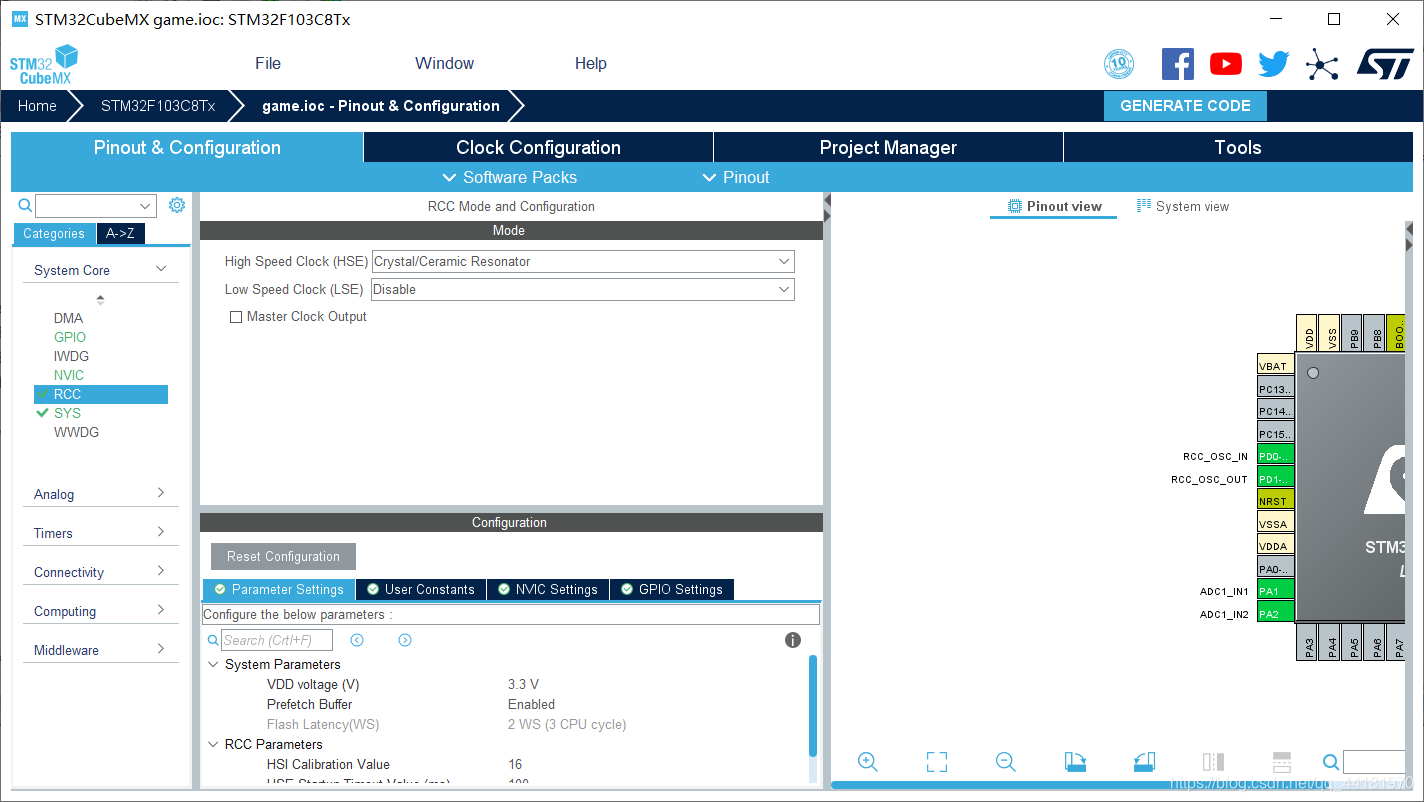The width and height of the screenshot is (1424, 802).
Task: Click the parameter Search (Ctrl+F) field
Action: click(277, 640)
